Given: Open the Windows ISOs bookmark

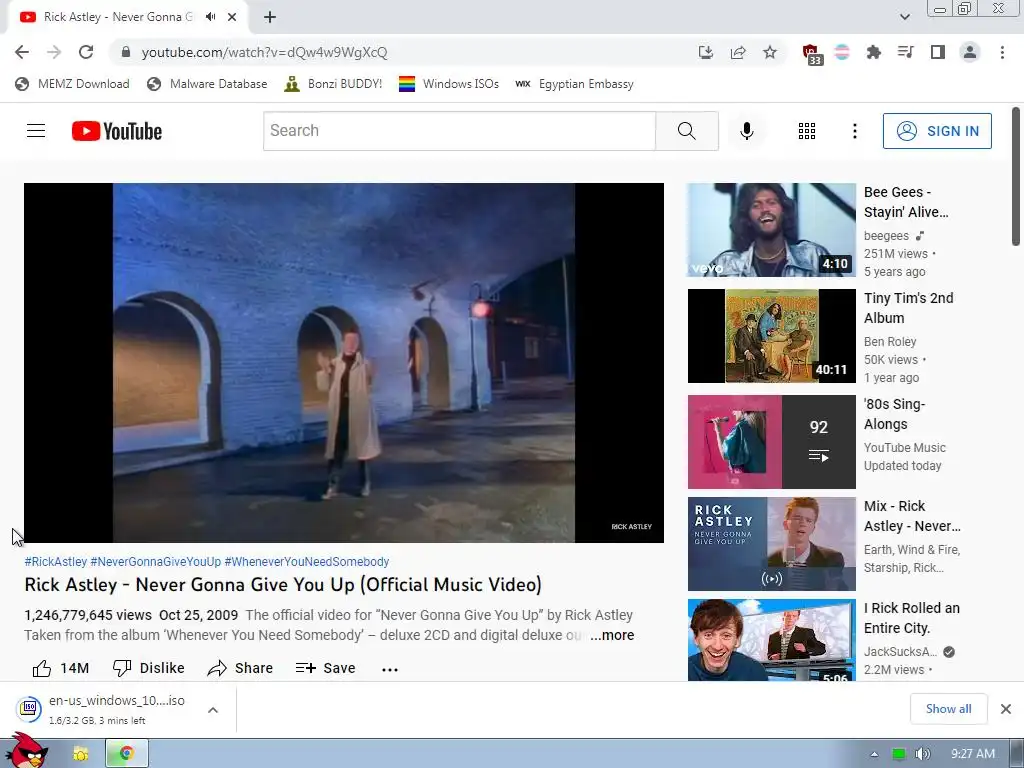Looking at the screenshot, I should pyautogui.click(x=449, y=84).
